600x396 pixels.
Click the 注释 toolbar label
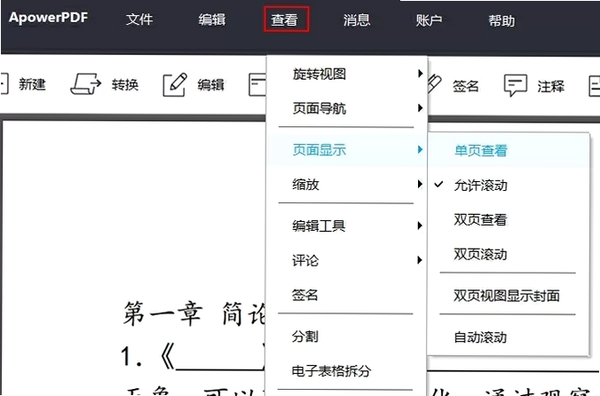point(551,86)
